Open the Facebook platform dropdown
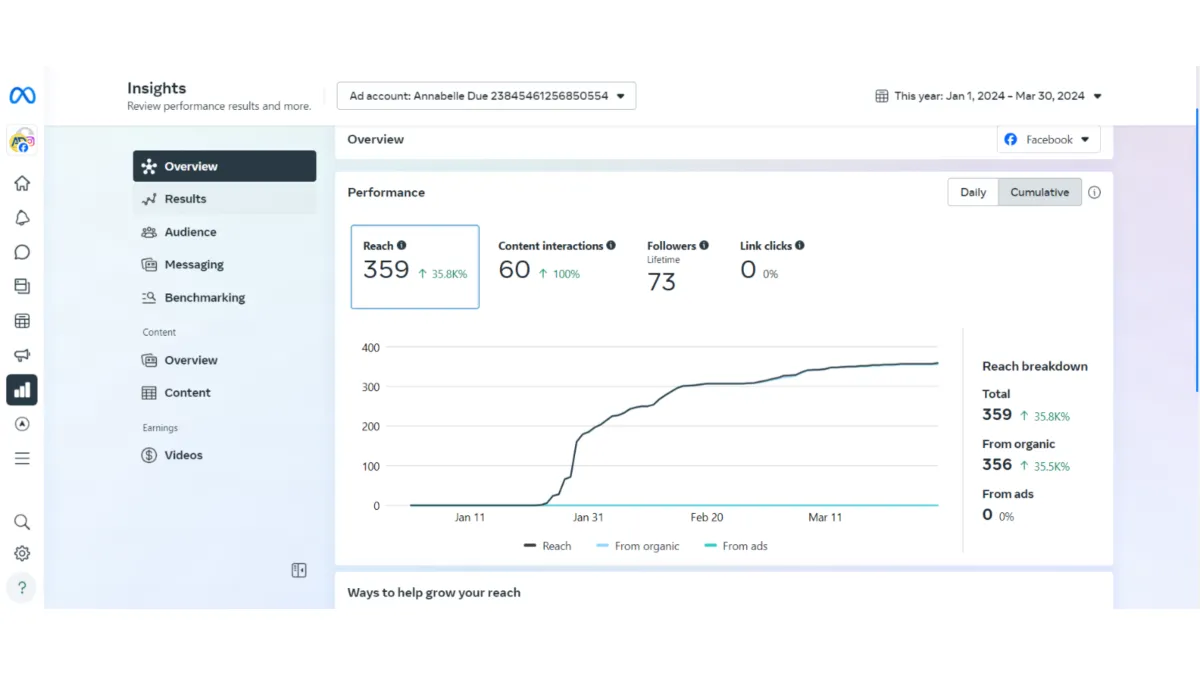This screenshot has width=1200, height=675. [x=1048, y=140]
